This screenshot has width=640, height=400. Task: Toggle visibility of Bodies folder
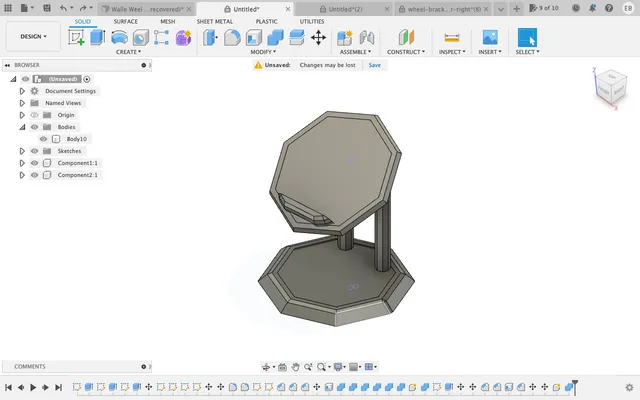point(35,127)
